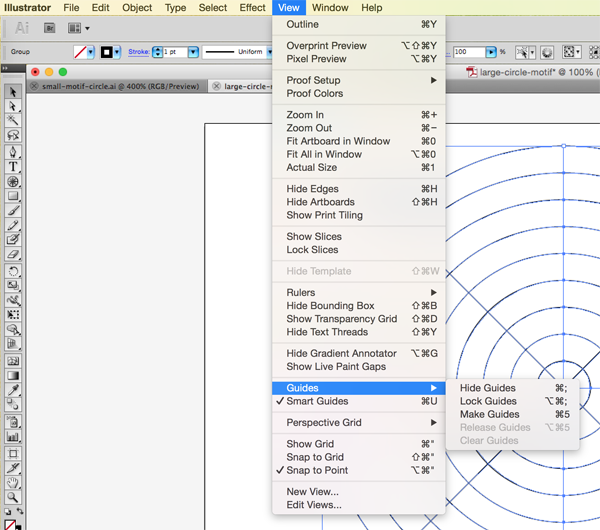
Task: Open Adobe Bridge from Br icon
Action: click(x=49, y=28)
